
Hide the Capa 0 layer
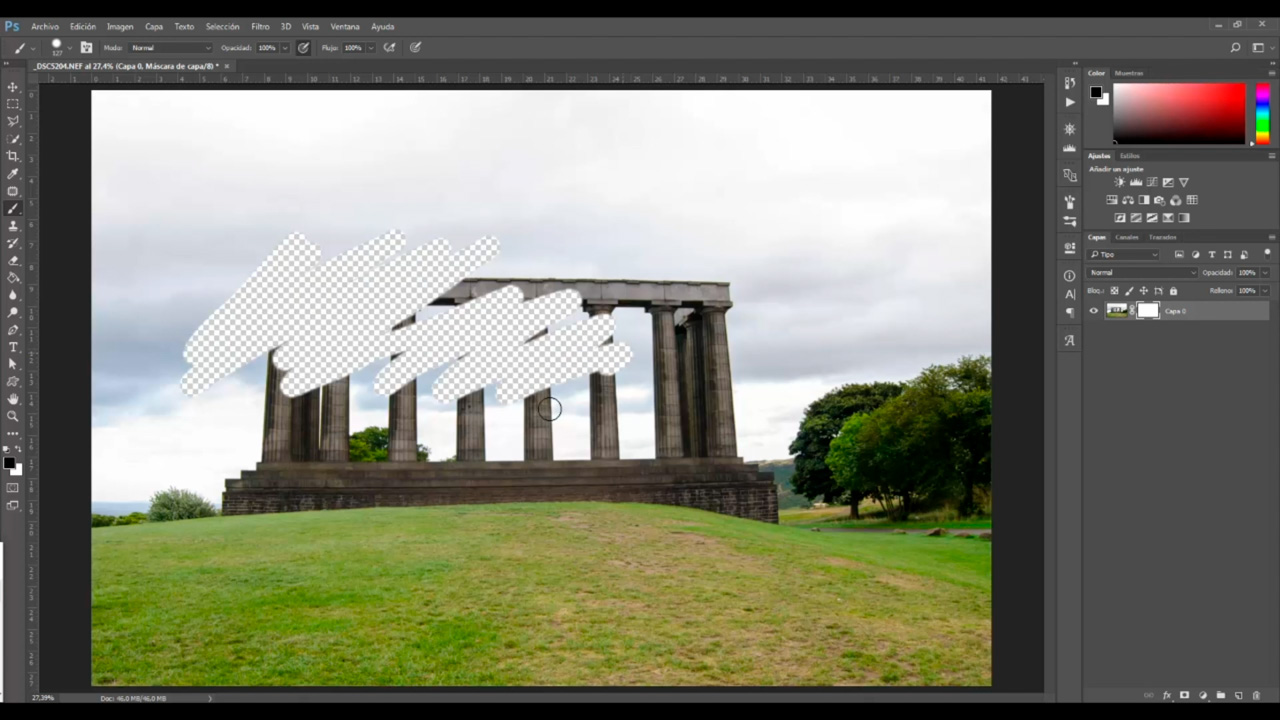(x=1094, y=310)
